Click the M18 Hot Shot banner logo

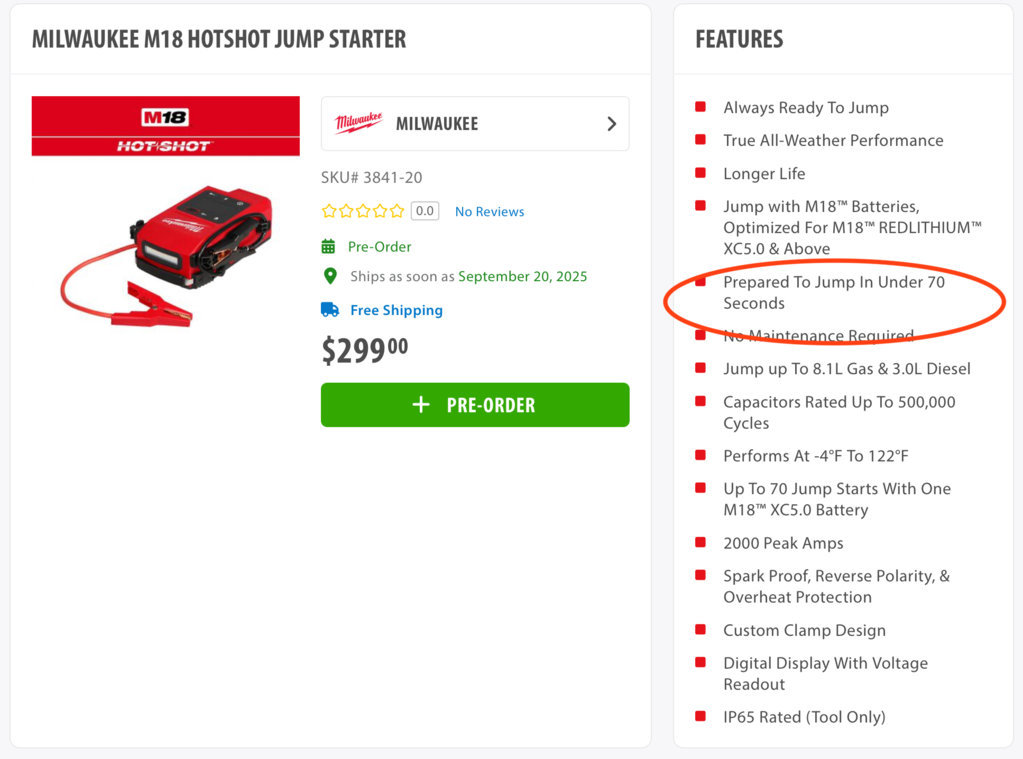click(166, 126)
